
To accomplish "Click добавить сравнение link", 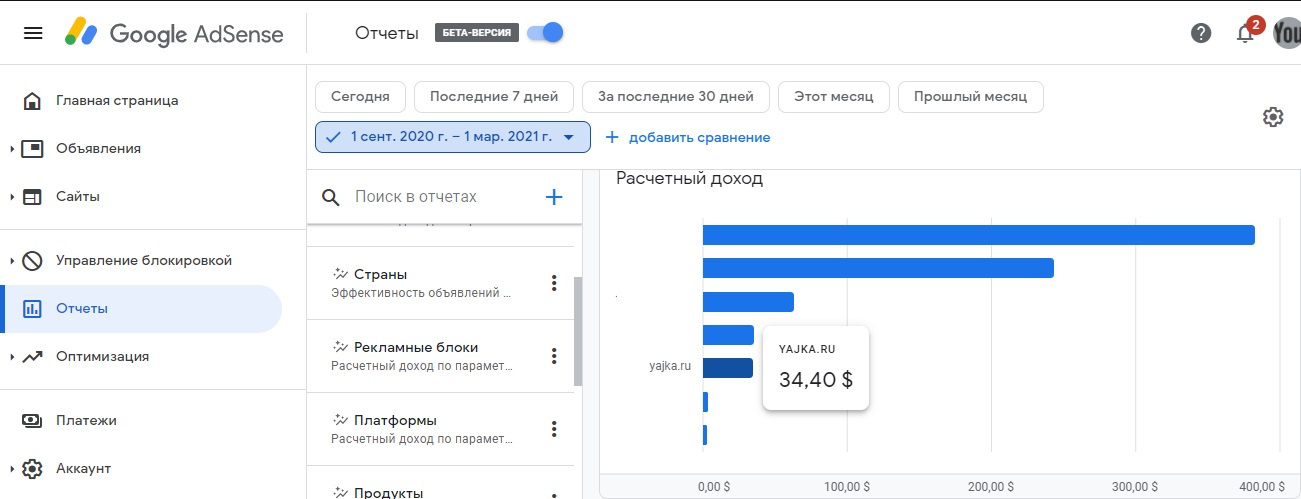I will (x=688, y=137).
